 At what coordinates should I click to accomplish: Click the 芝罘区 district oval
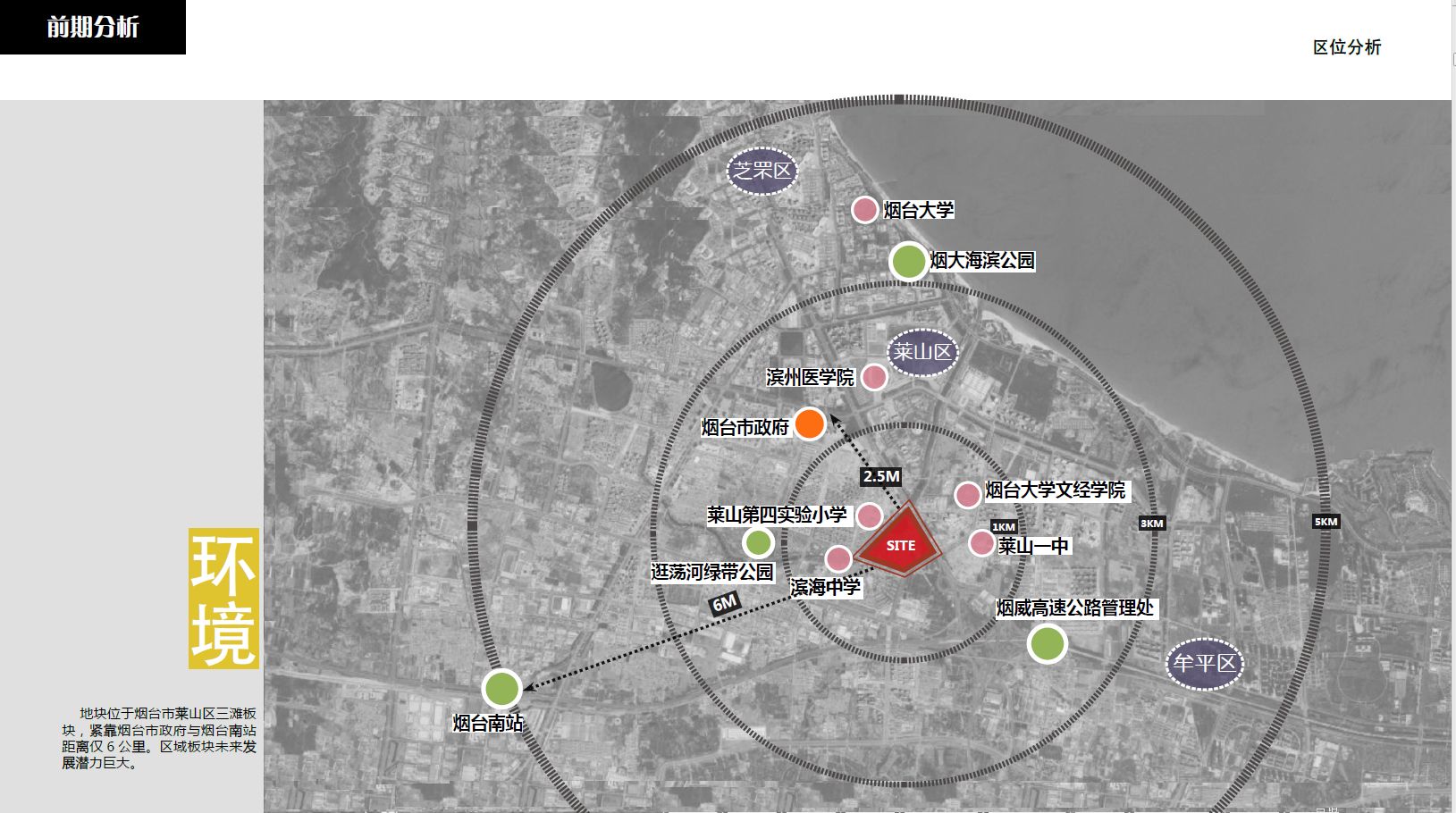point(762,172)
